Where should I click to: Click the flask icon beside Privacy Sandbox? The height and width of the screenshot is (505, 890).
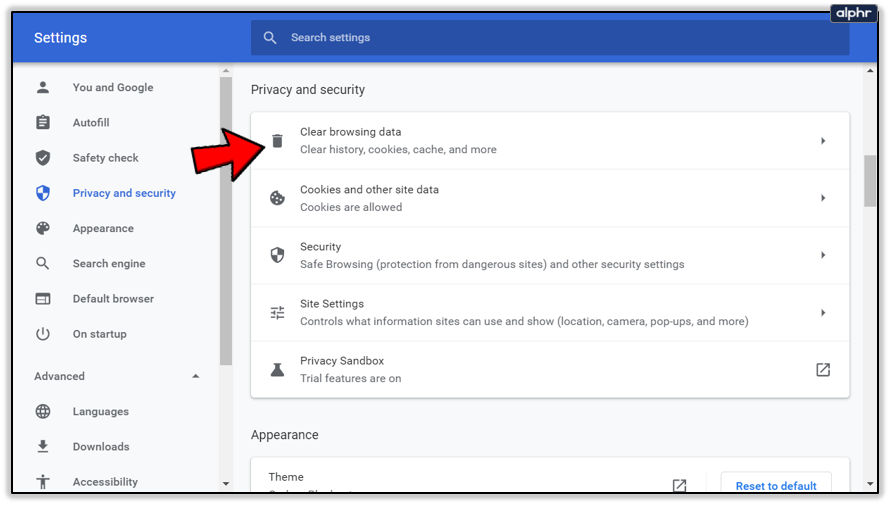[x=277, y=370]
